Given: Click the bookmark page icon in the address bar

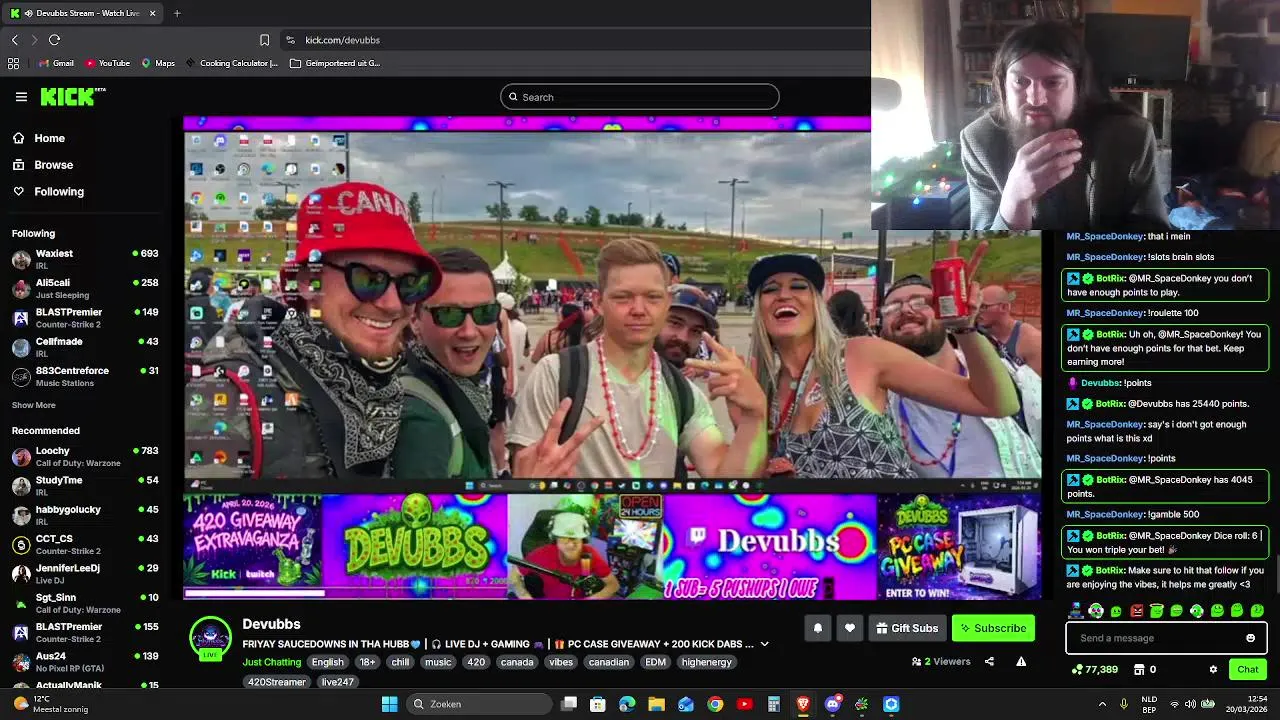Looking at the screenshot, I should 264,40.
